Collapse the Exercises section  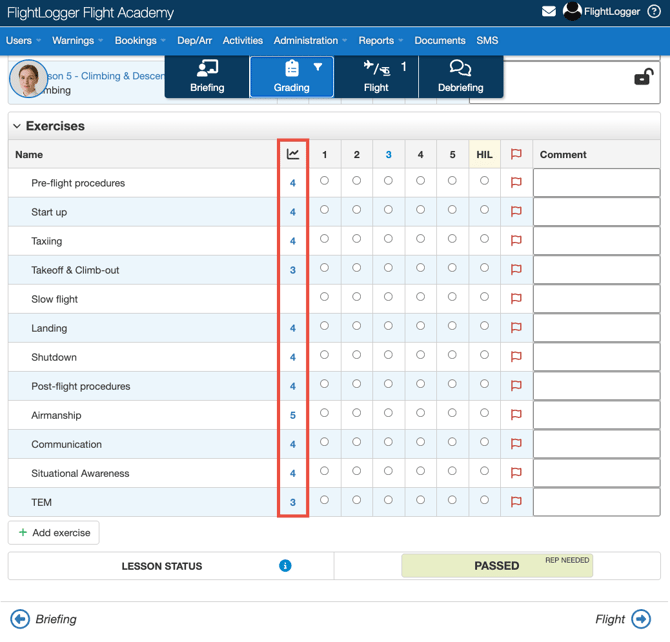click(x=17, y=127)
